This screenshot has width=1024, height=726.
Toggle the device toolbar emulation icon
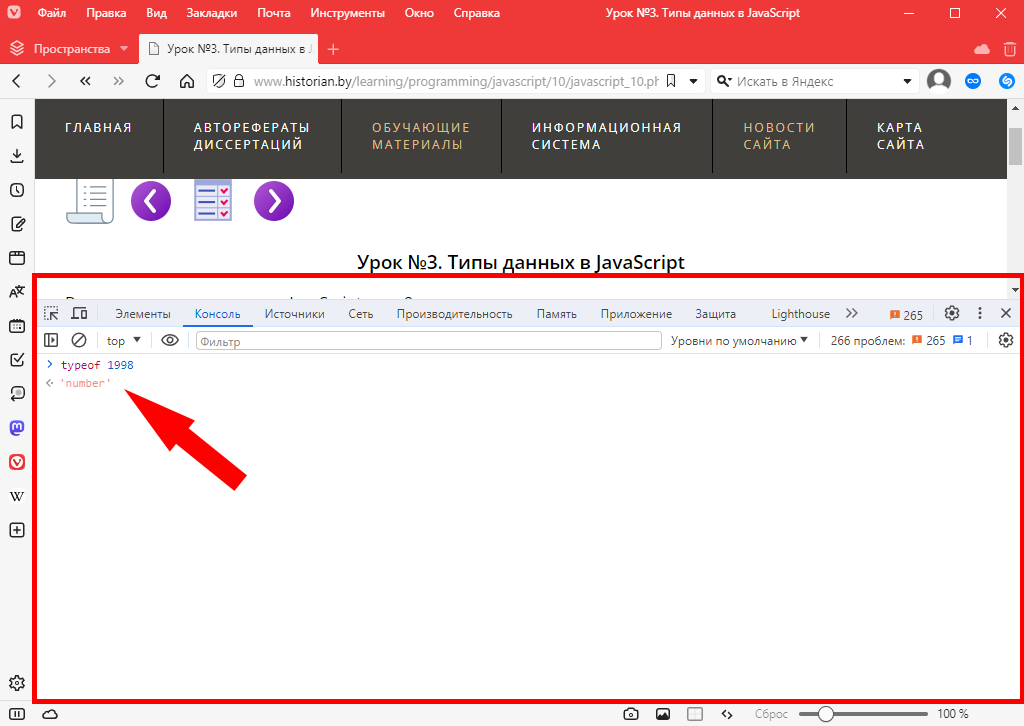79,314
